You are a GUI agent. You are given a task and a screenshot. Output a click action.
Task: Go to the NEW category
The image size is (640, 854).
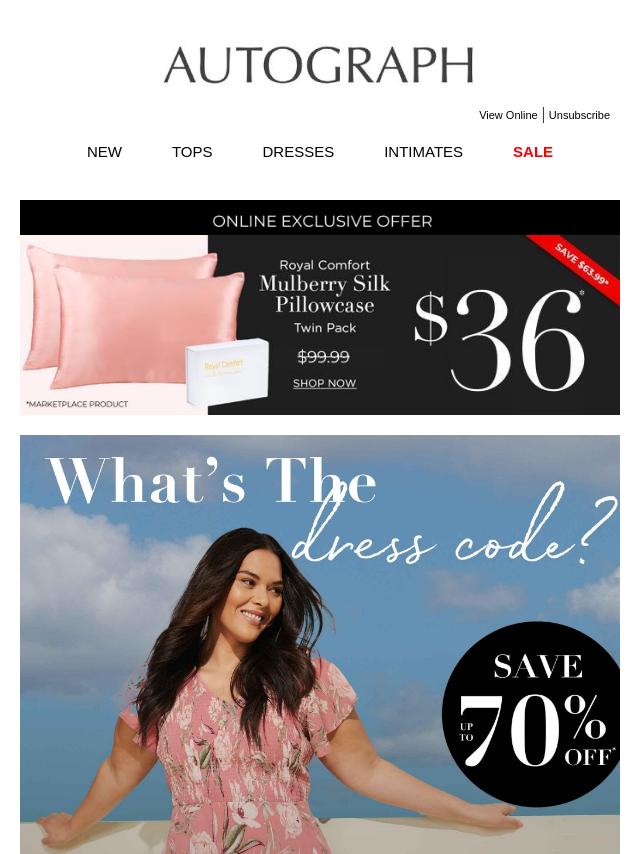click(104, 152)
